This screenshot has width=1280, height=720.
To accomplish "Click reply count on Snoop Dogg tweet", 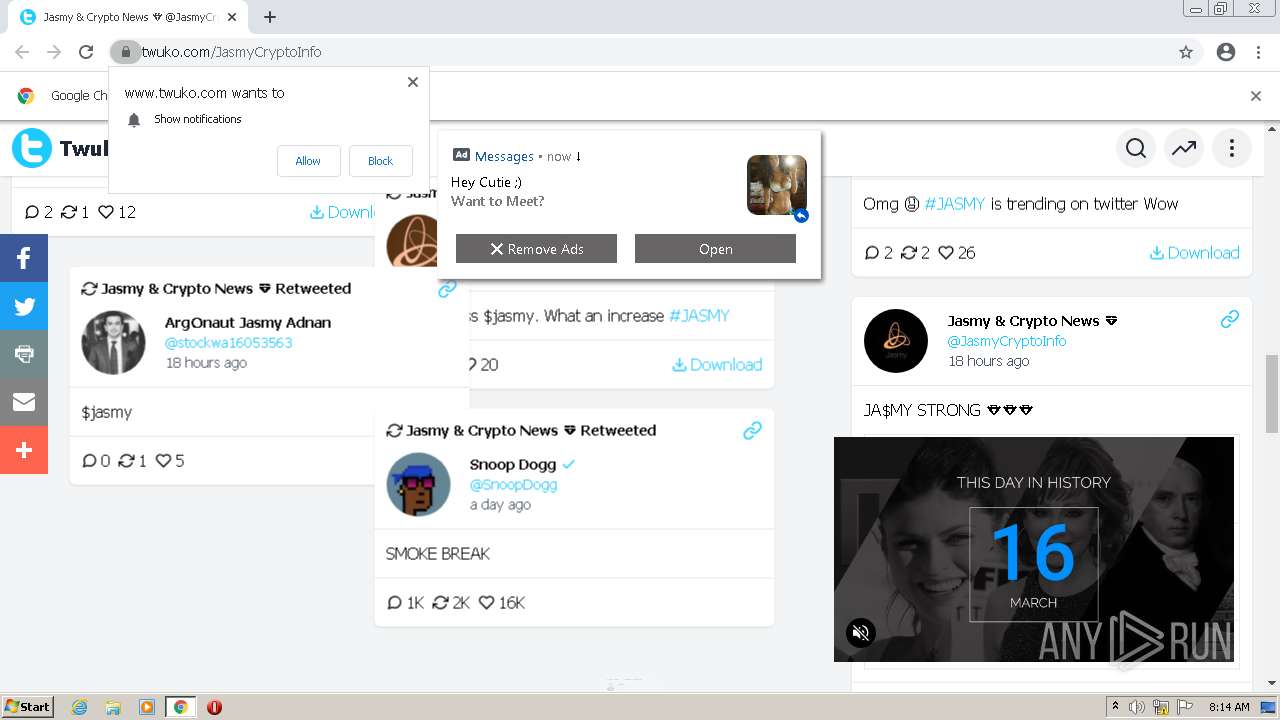I will [406, 602].
